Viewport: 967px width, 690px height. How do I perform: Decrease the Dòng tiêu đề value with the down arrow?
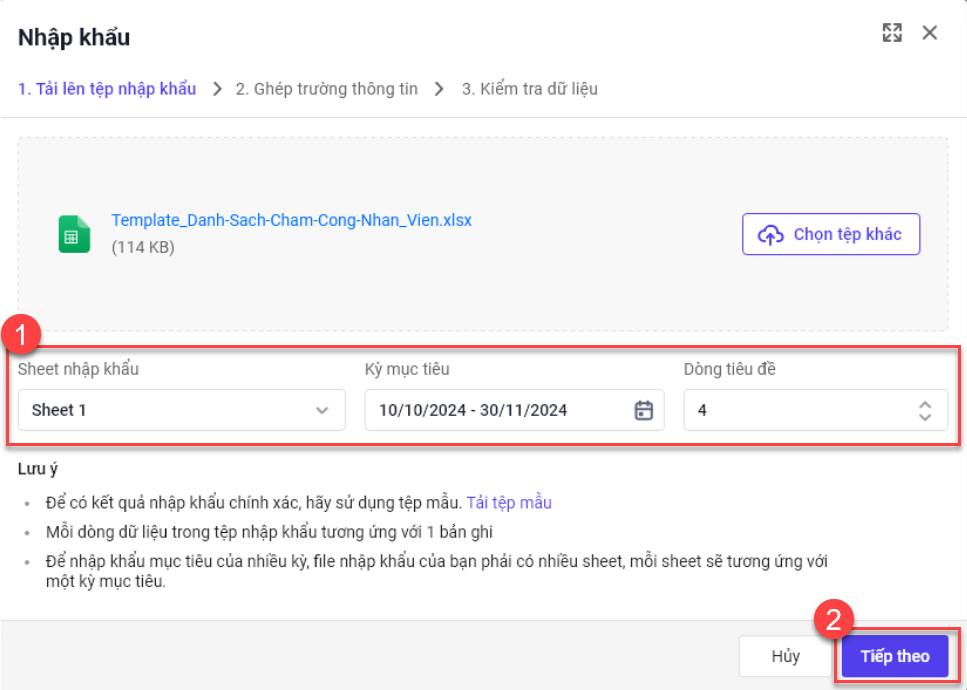(x=924, y=417)
